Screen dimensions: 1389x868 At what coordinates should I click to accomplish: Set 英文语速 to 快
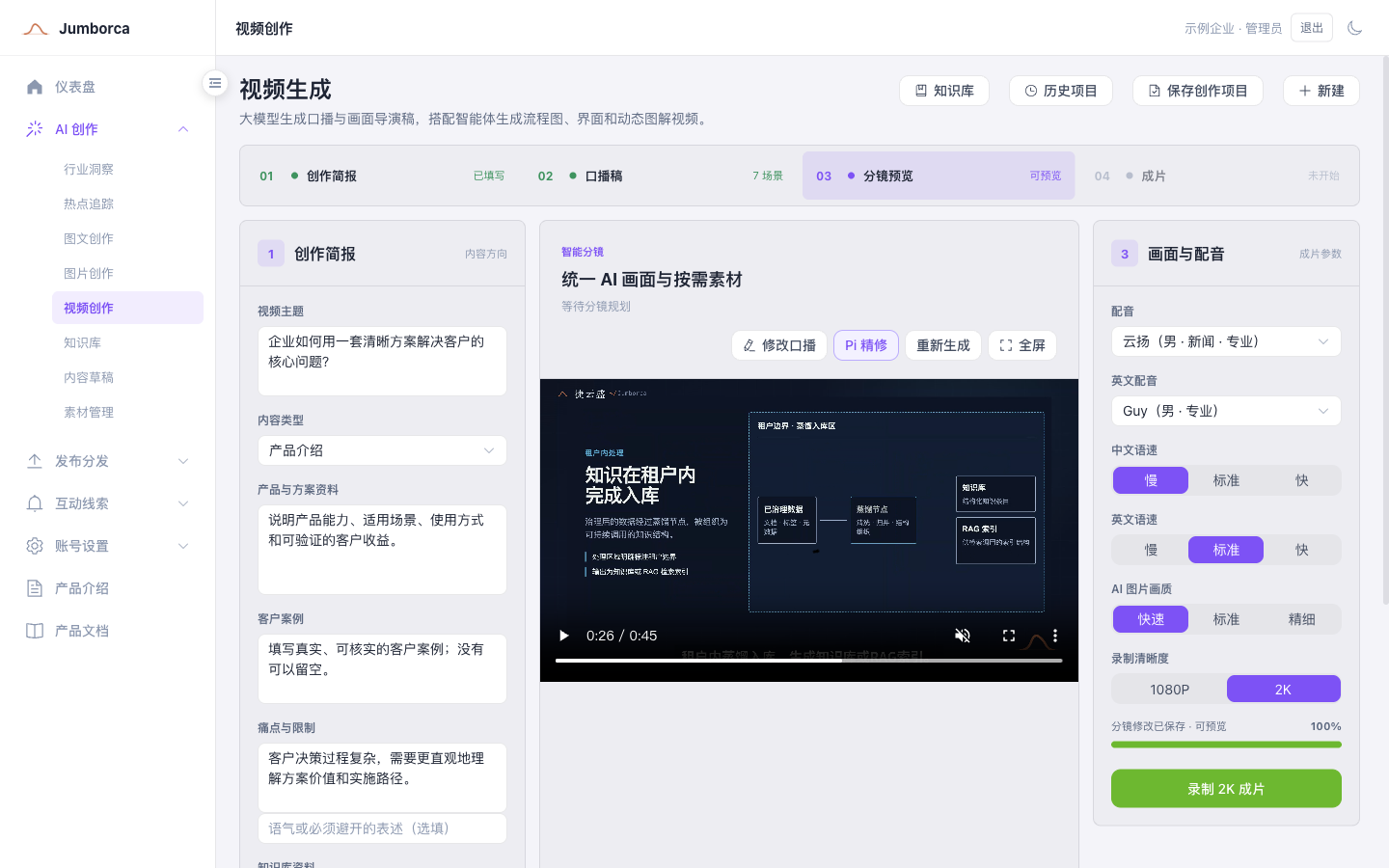(1302, 550)
